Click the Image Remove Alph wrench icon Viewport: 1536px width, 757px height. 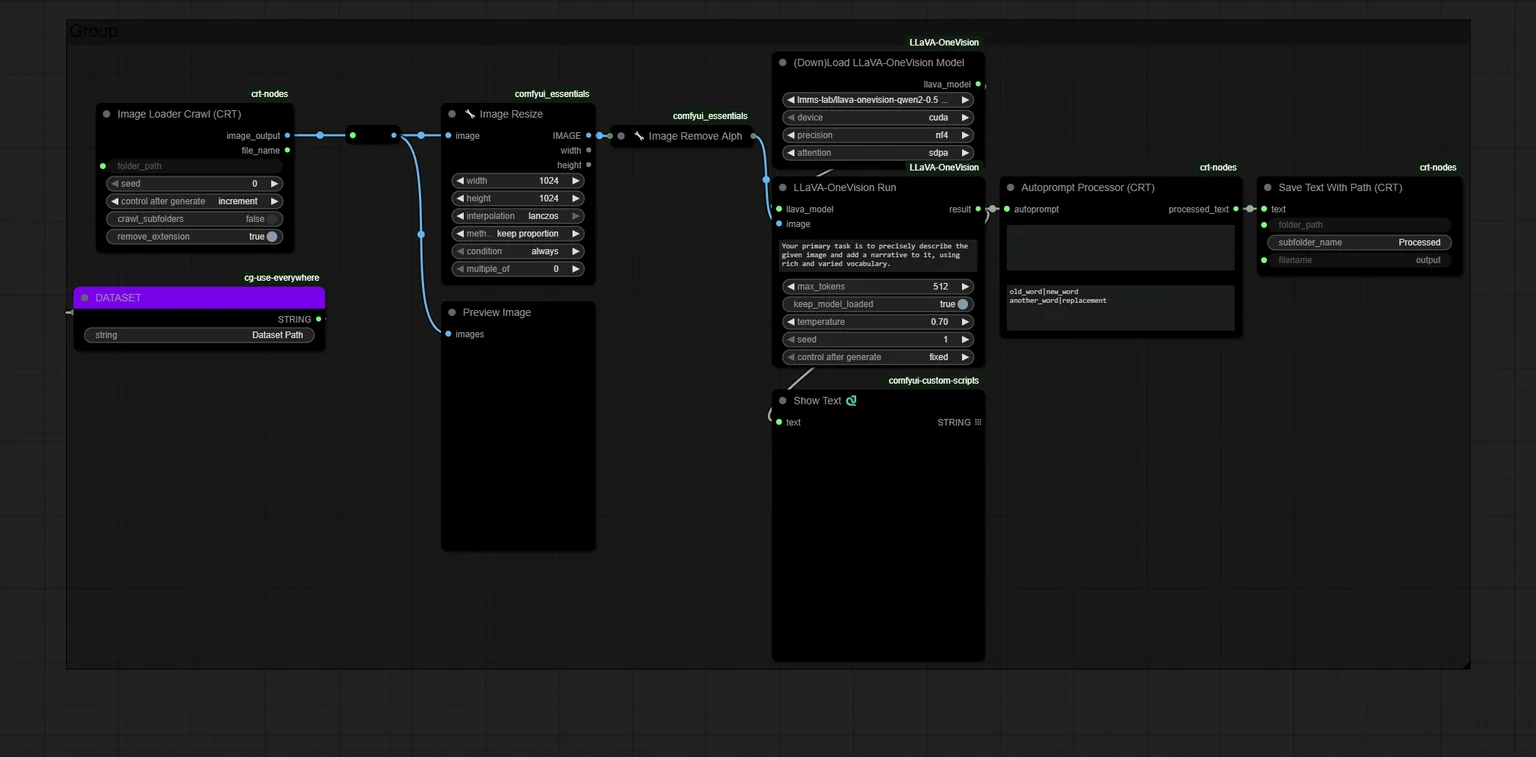[639, 136]
